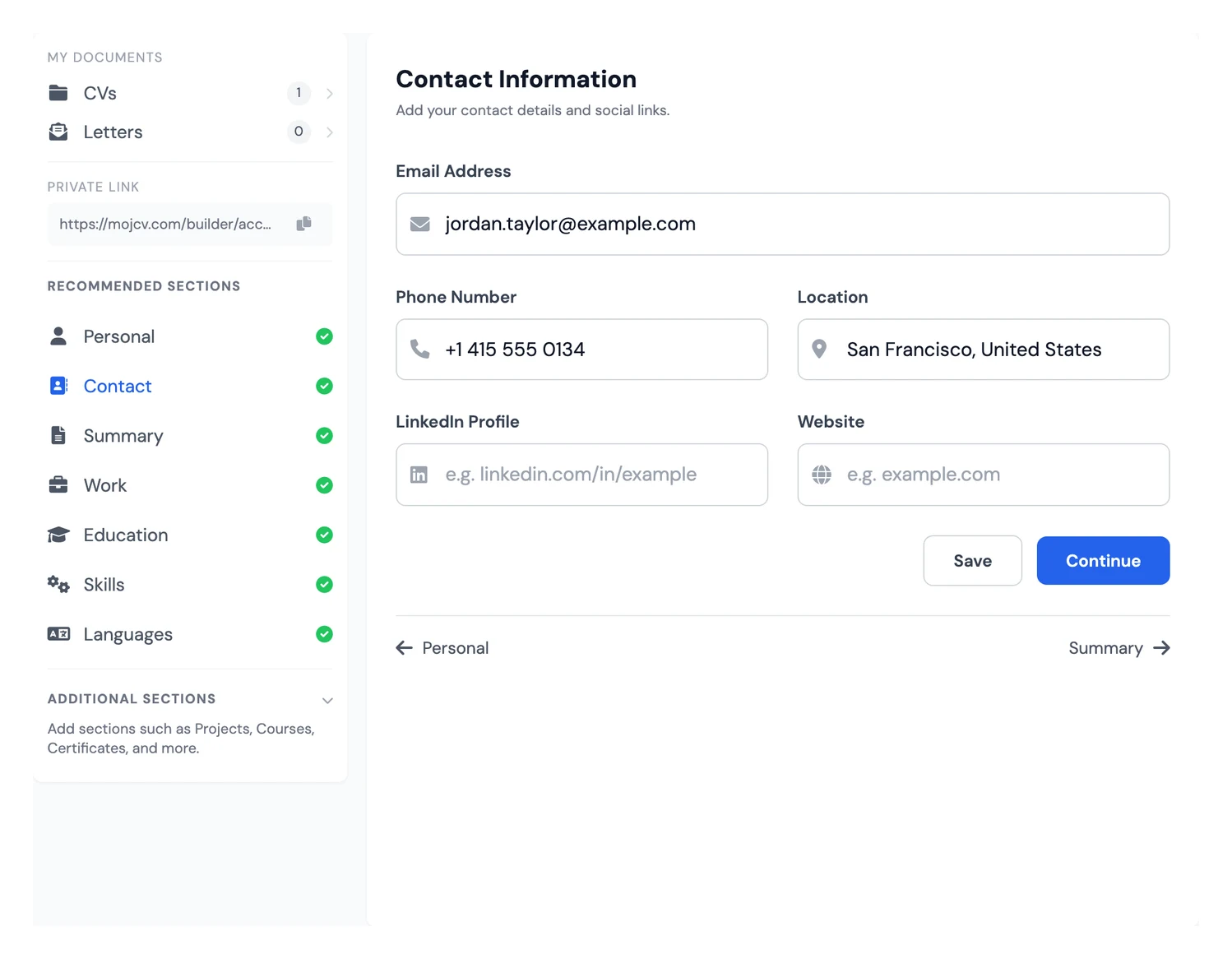This screenshot has height=959, width=1232.
Task: Click the globe icon in the Website field
Action: 822,475
